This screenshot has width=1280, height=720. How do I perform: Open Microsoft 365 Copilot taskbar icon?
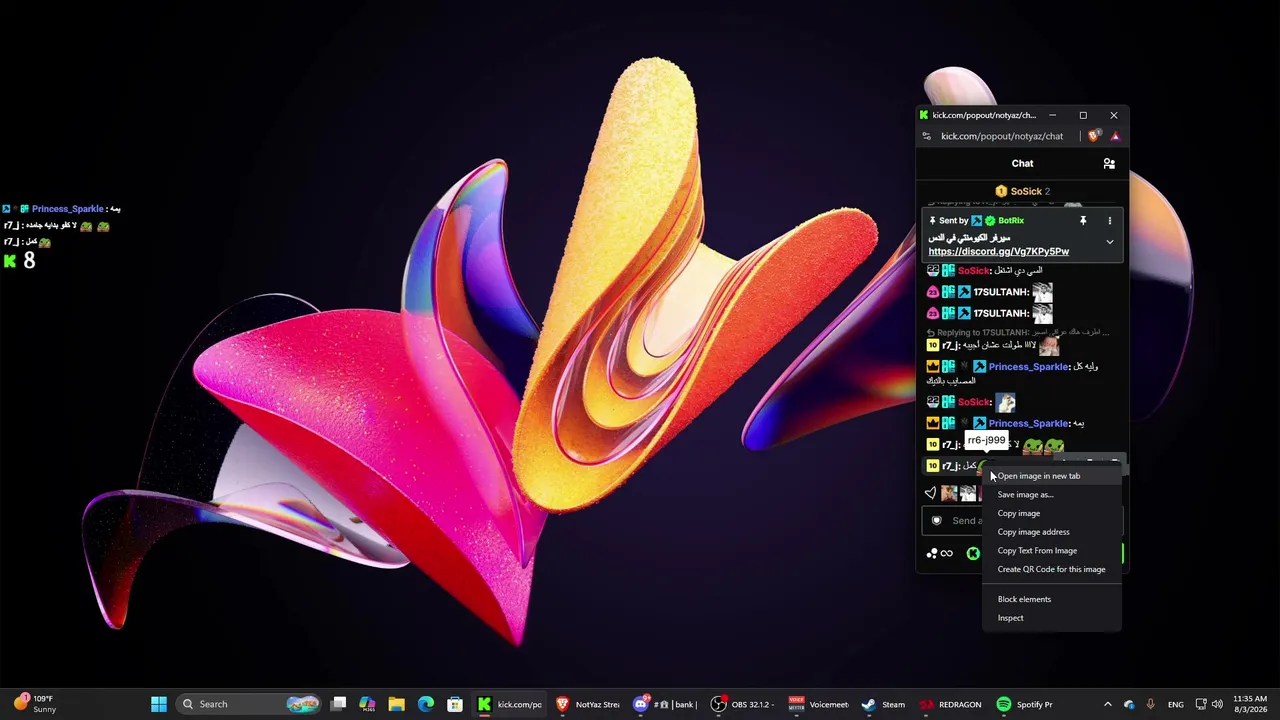tap(367, 704)
